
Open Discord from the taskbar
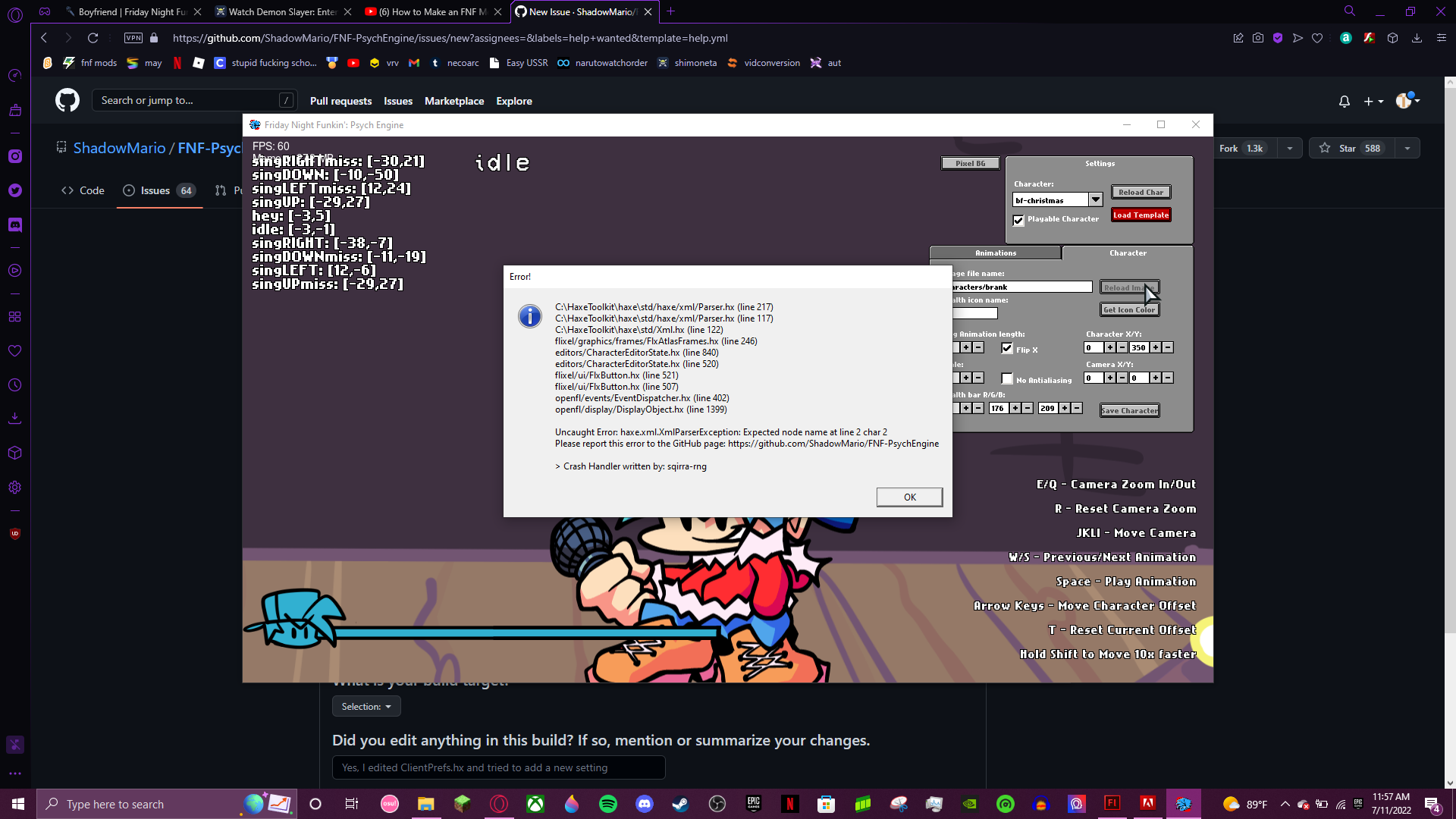click(x=645, y=803)
